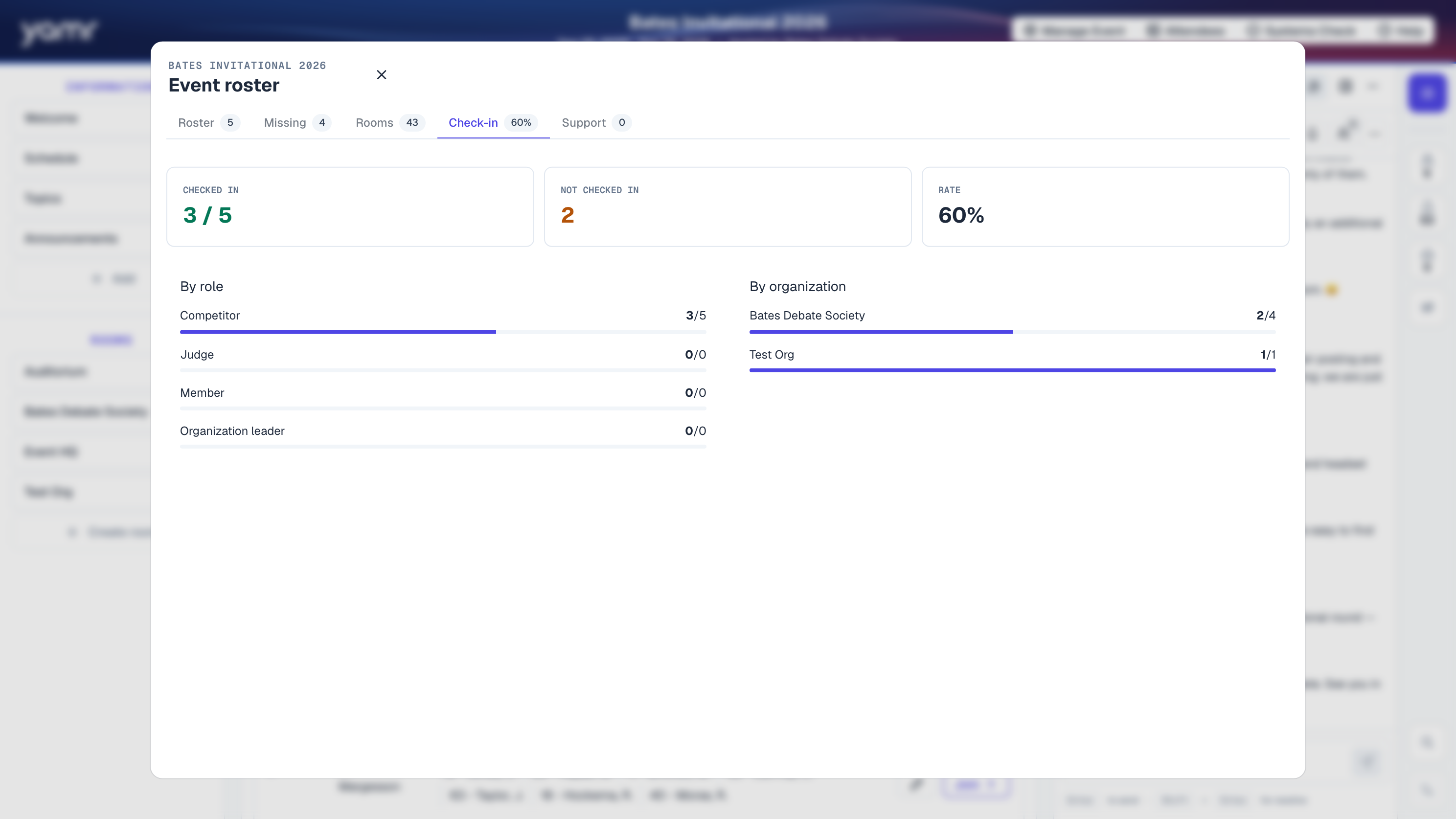Click the Bates Debate Society progress bar

[1012, 332]
